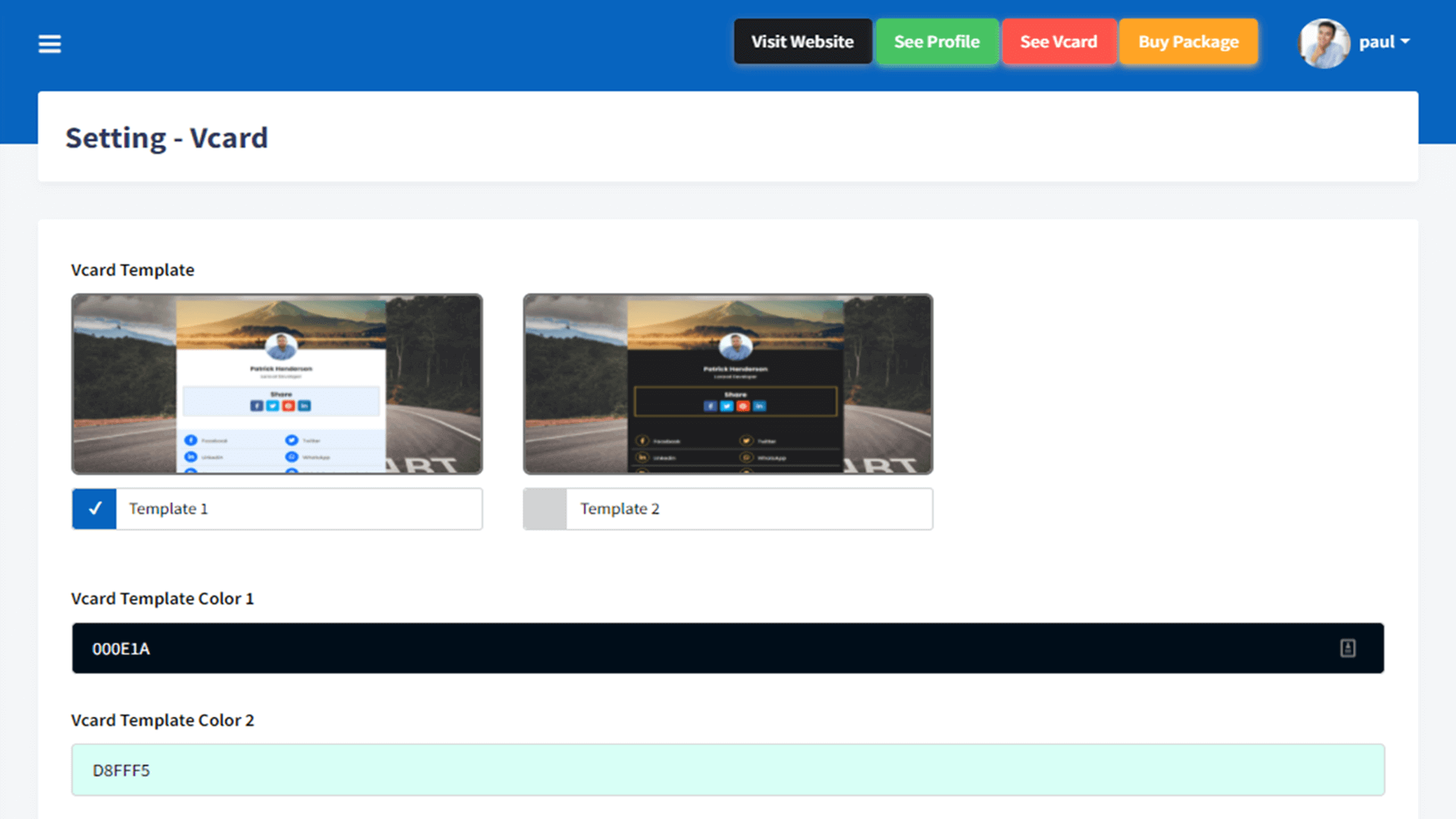Click the Google Plus share icon in Template 2 preview
This screenshot has height=819, width=1456.
pyautogui.click(x=743, y=406)
